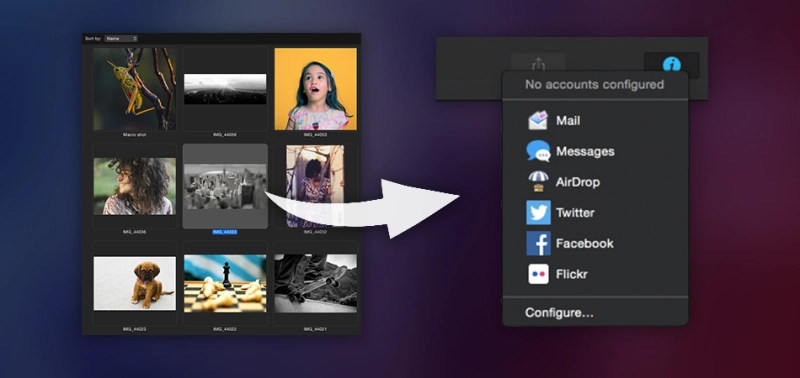Choose Configure… in share menu
The image size is (800, 378).
[x=559, y=313]
